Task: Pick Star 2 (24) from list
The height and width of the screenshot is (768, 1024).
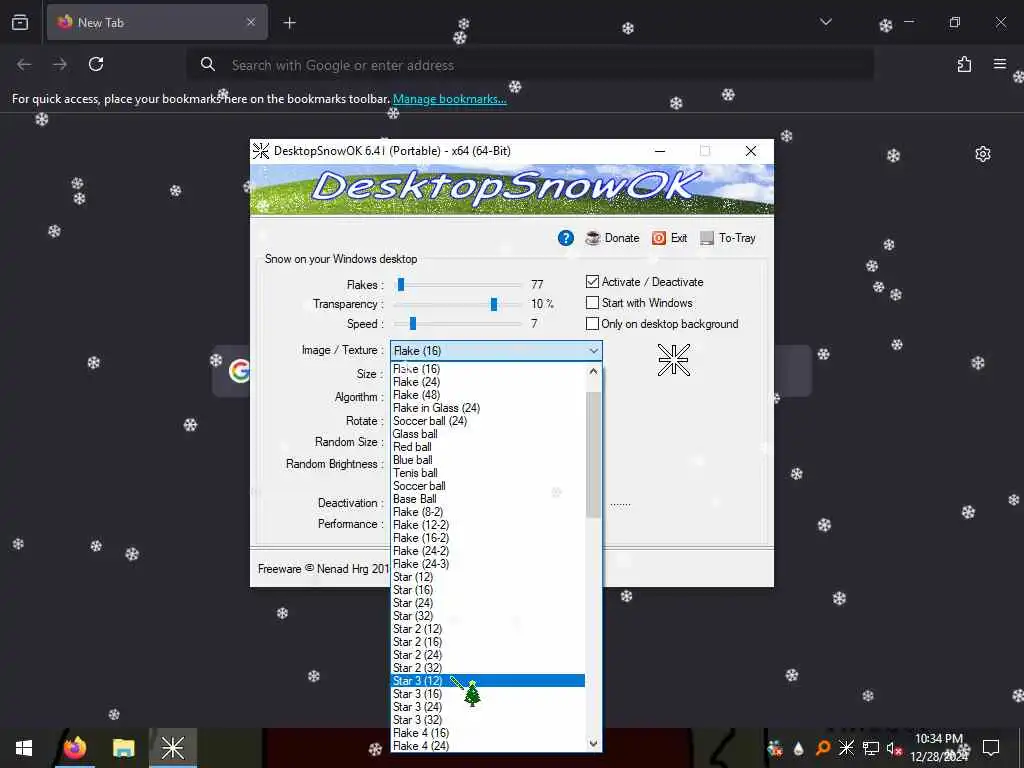Action: (488, 655)
